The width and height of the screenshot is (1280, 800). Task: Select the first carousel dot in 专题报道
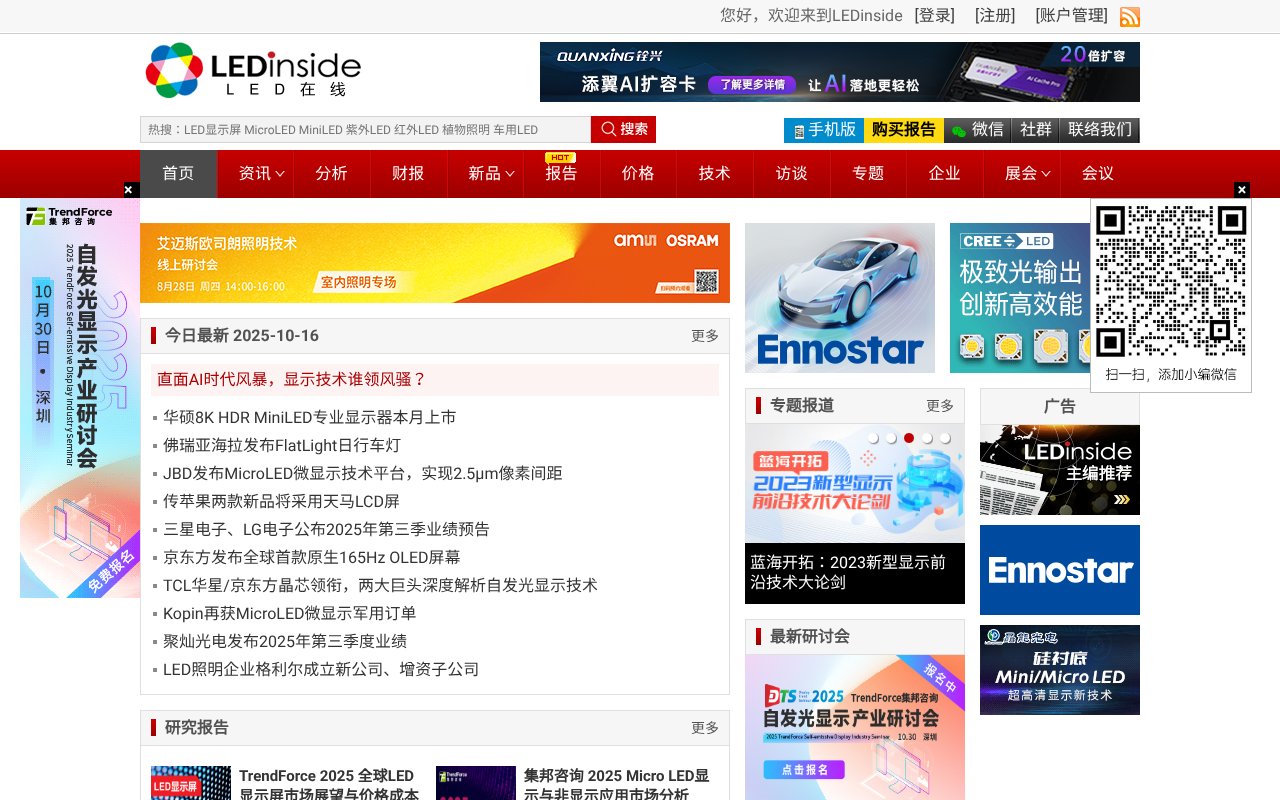coord(875,437)
